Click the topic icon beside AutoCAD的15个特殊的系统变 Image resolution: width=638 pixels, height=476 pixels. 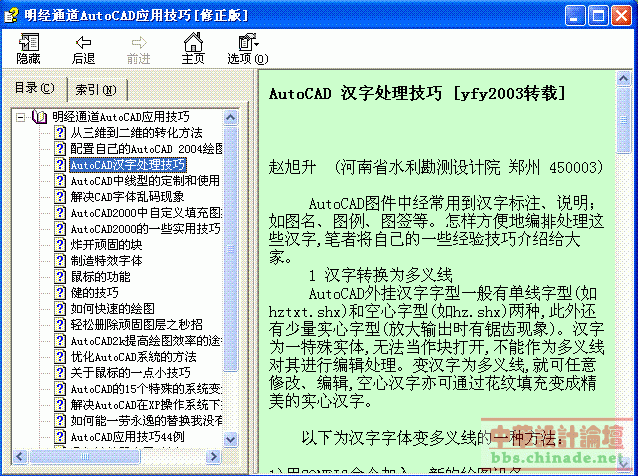coord(60,389)
